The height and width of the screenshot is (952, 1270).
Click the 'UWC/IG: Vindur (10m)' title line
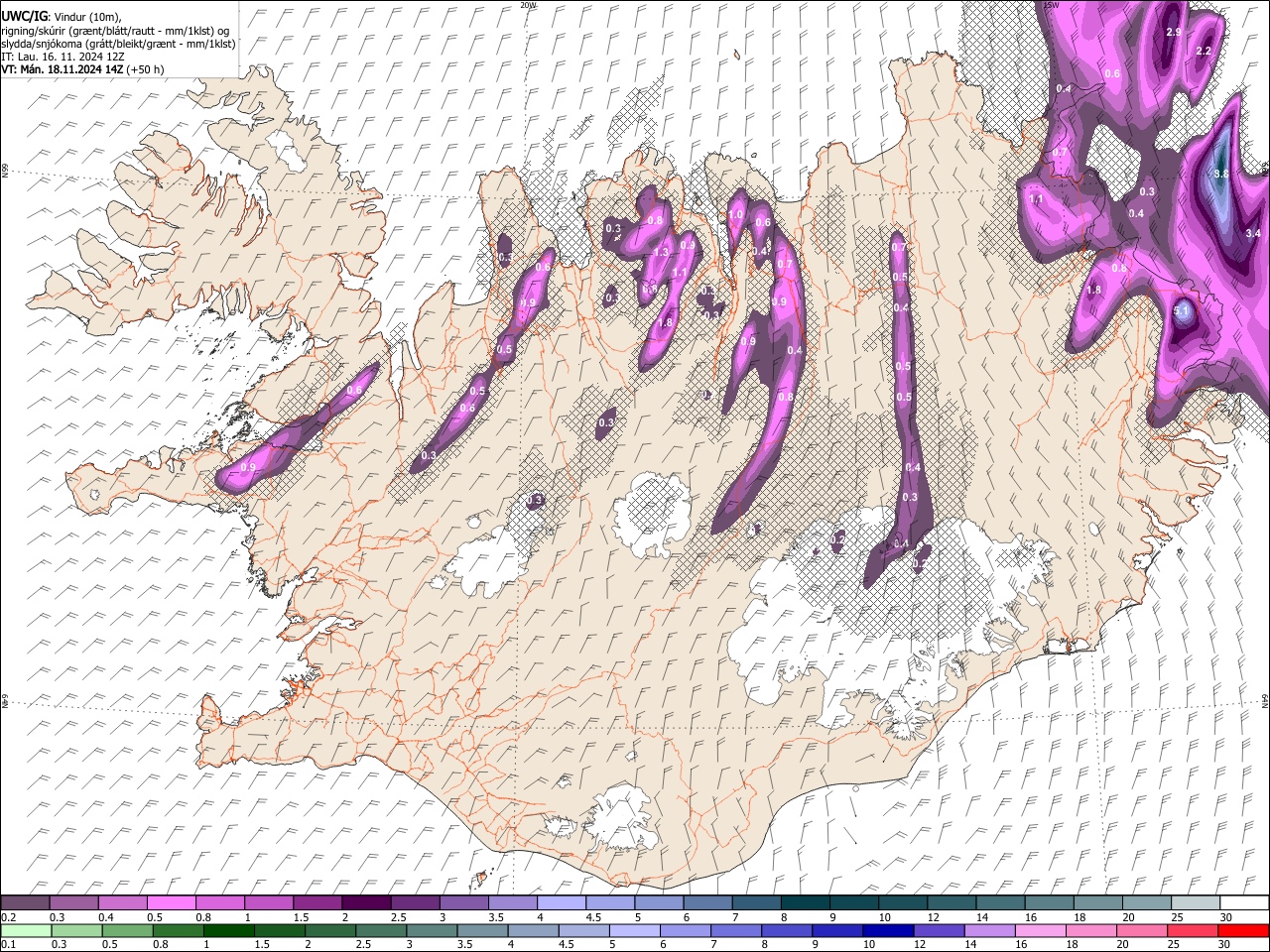pos(62,15)
